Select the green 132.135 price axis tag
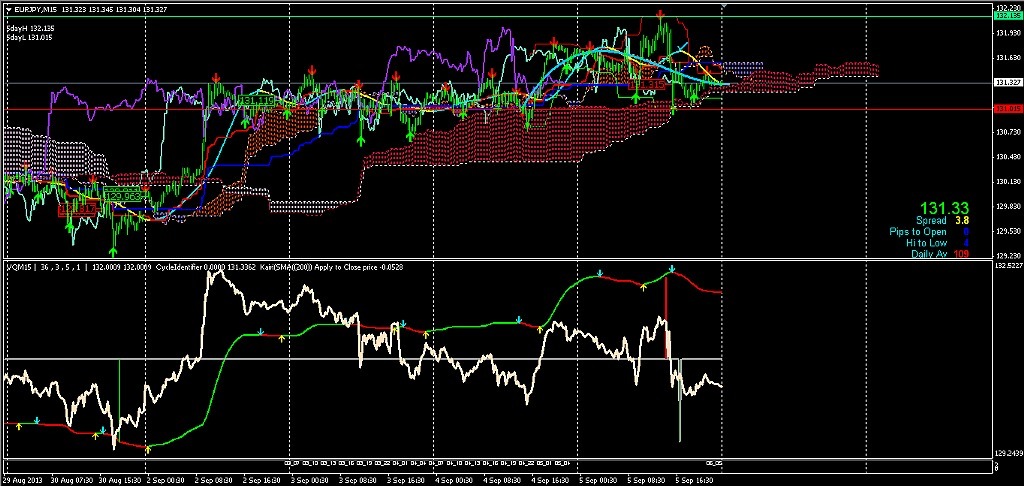The height and width of the screenshot is (486, 1024). 1007,16
